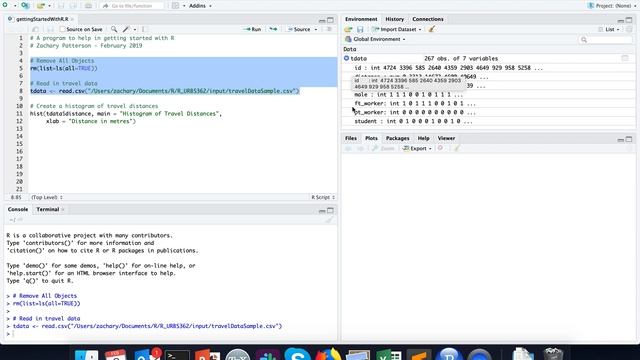This screenshot has width=640, height=360.
Task: Re-run the previous code region
Action: [x=273, y=29]
